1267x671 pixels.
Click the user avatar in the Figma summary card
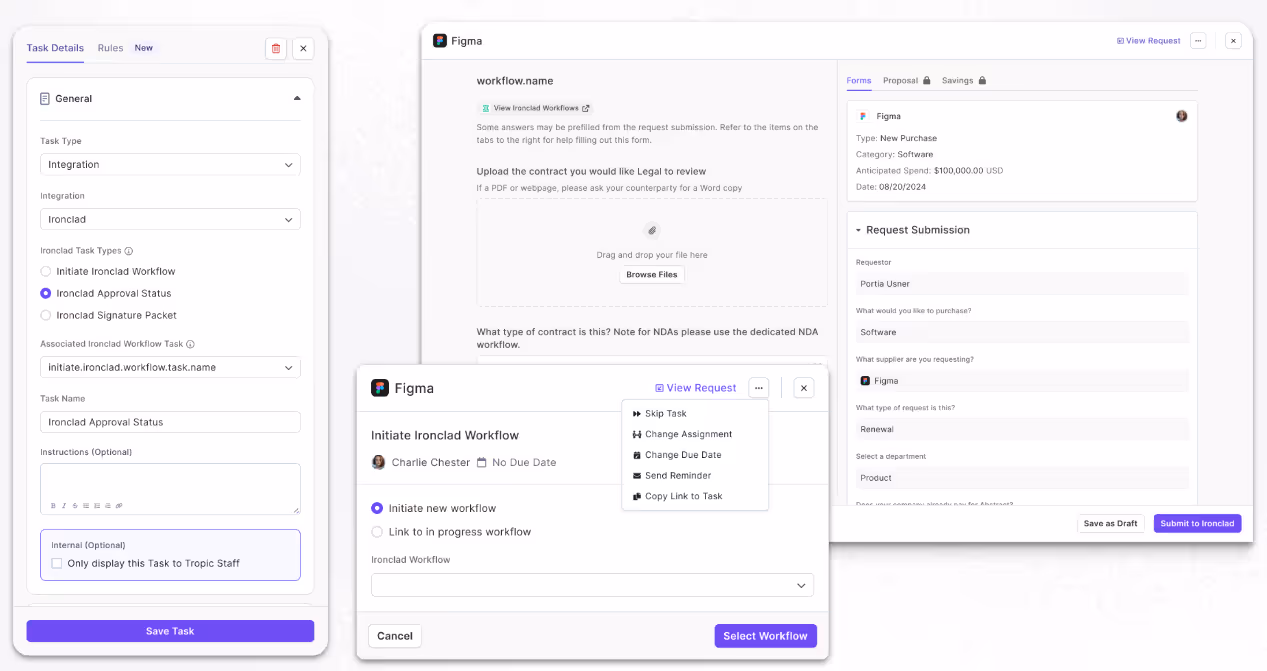point(1182,116)
